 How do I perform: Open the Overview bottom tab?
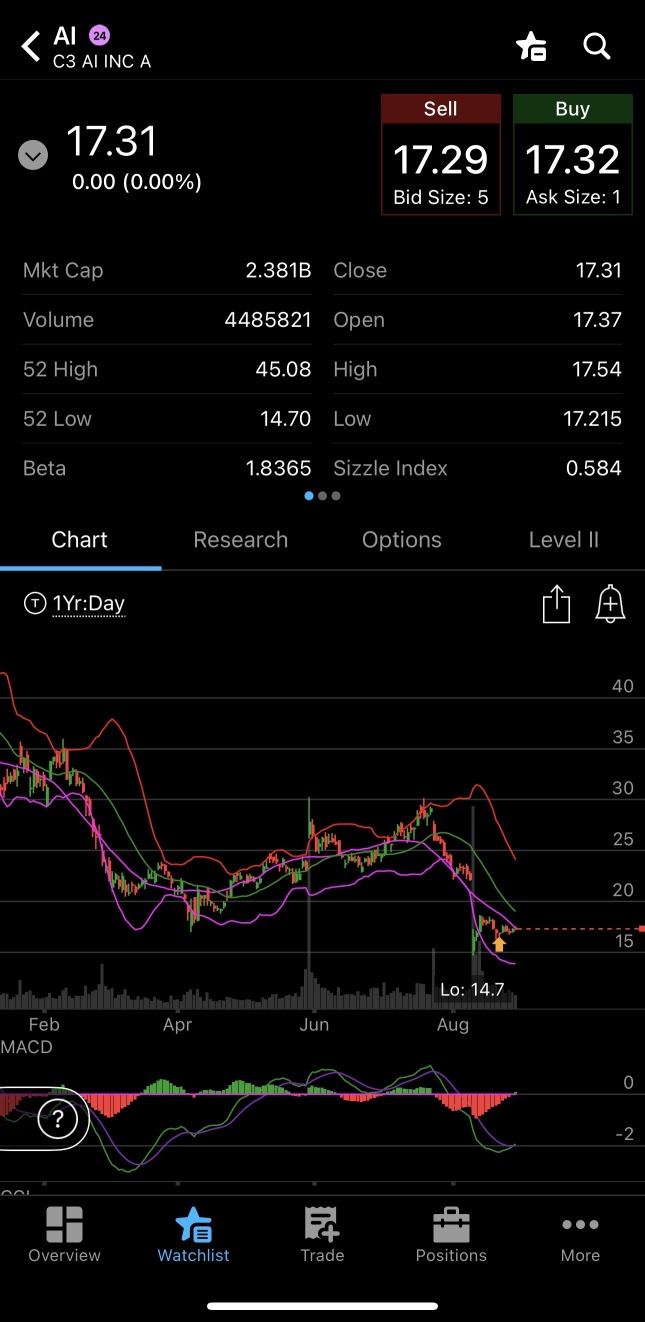[64, 1234]
